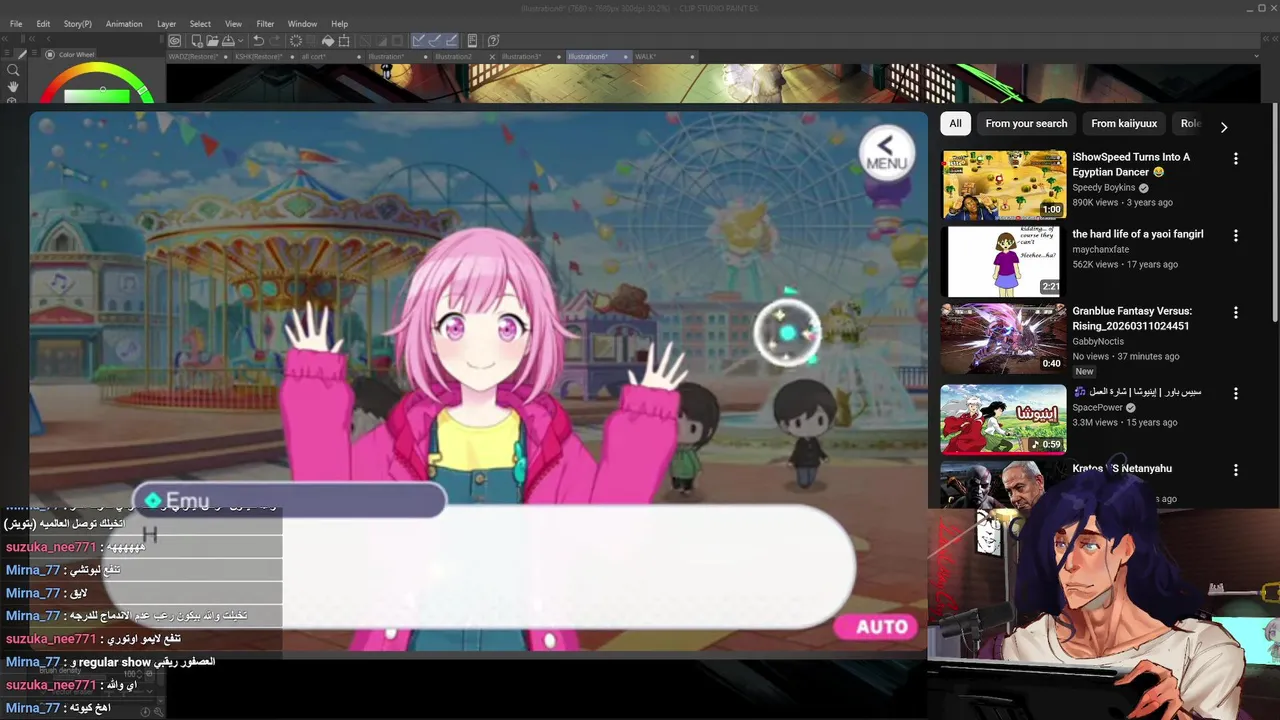Click the pen sub-tool palette icon

(x=22, y=54)
